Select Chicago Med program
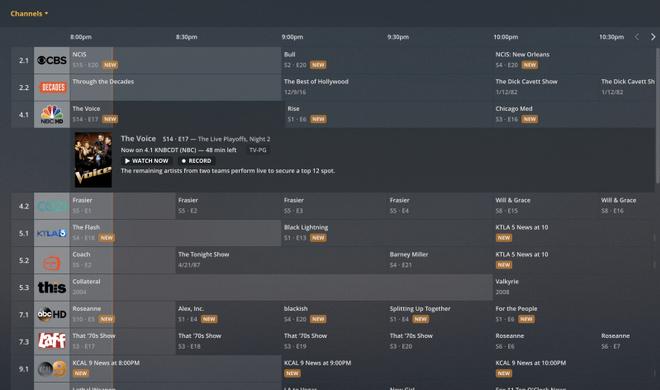 (x=574, y=114)
